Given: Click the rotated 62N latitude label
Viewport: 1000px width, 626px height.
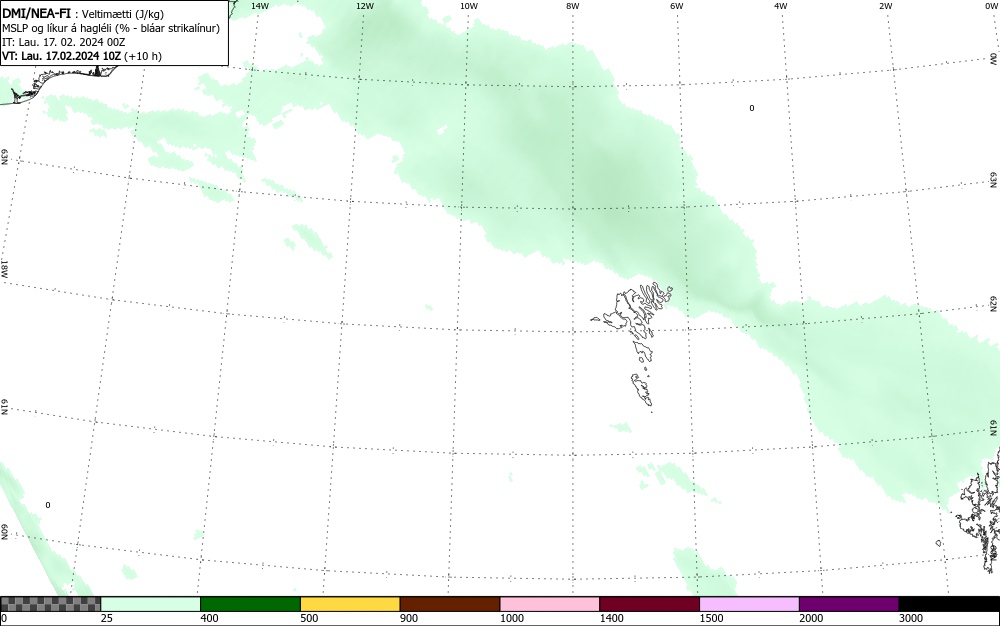Looking at the screenshot, I should point(994,303).
